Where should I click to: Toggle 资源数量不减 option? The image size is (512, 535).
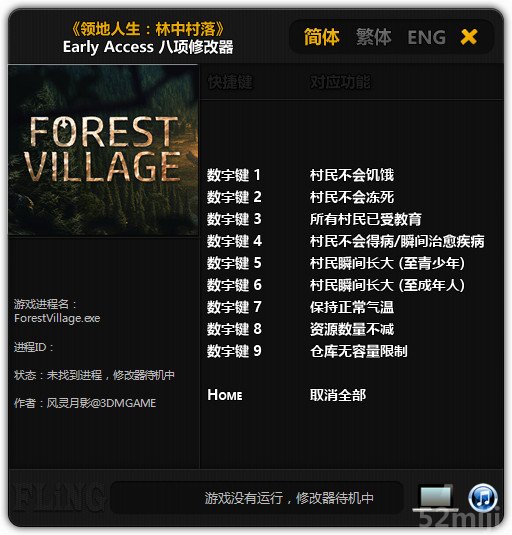coord(352,329)
